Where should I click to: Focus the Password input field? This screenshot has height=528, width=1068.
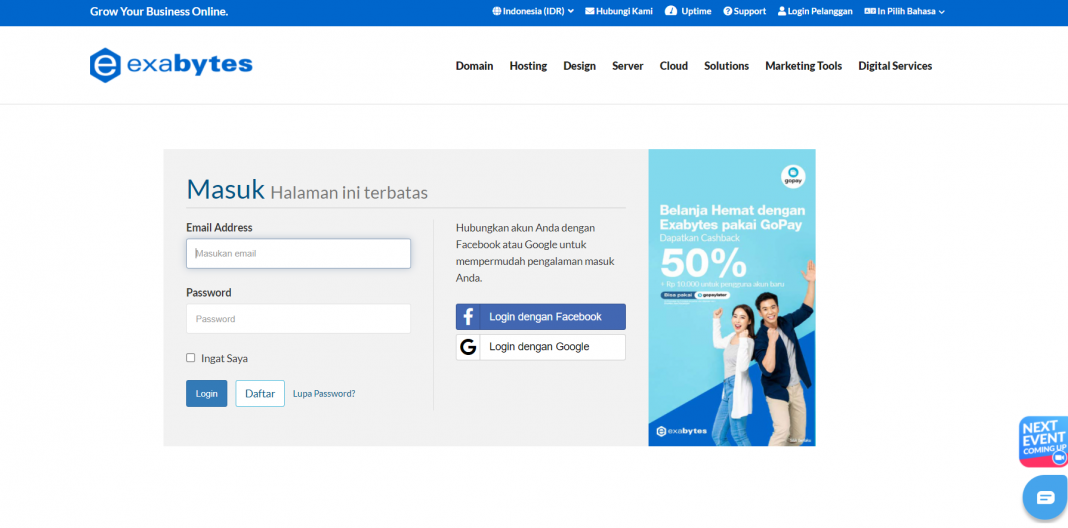click(298, 319)
